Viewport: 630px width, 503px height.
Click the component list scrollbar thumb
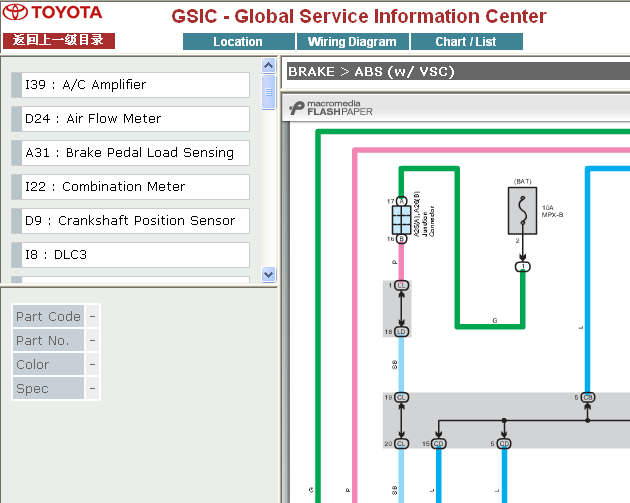tap(268, 92)
